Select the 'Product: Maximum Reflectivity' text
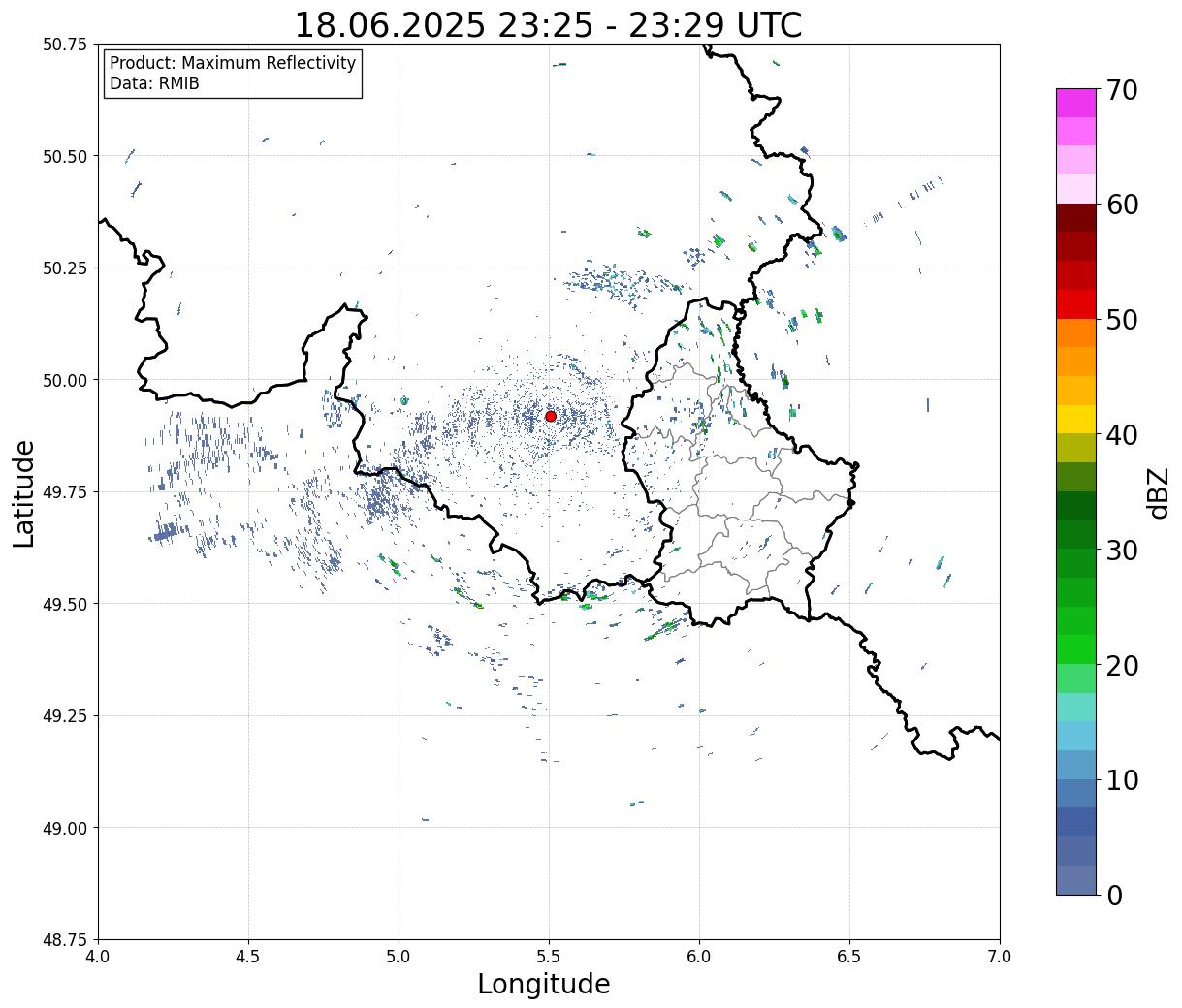Viewport: 1182px width, 1008px height. 233,63
